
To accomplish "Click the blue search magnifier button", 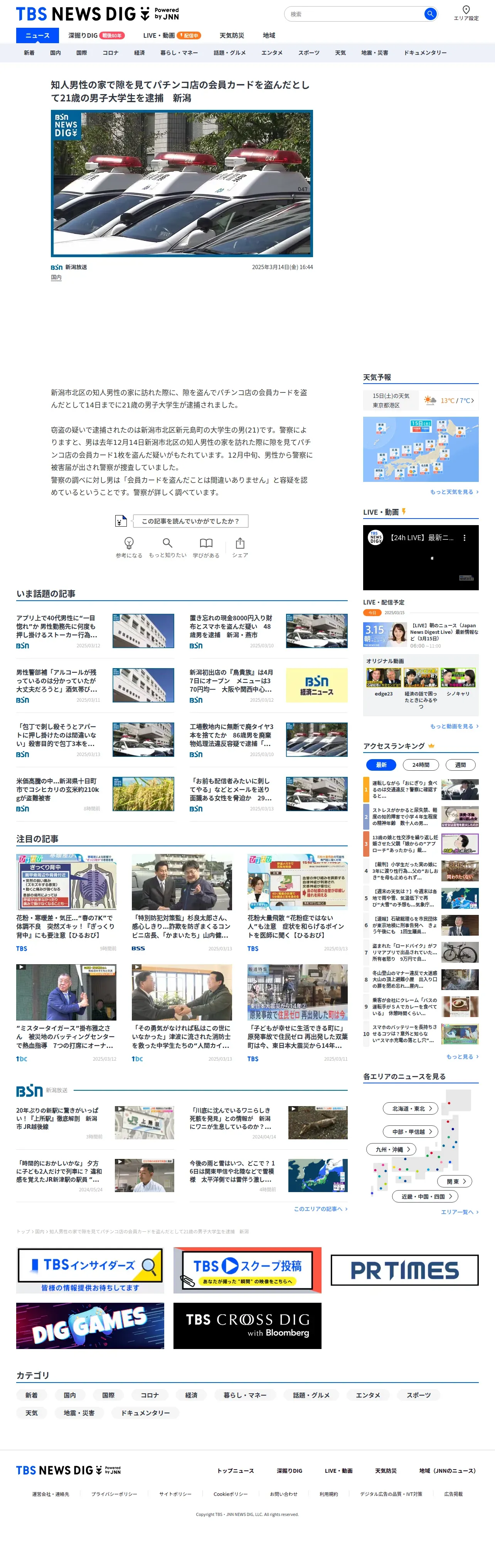I will (430, 13).
